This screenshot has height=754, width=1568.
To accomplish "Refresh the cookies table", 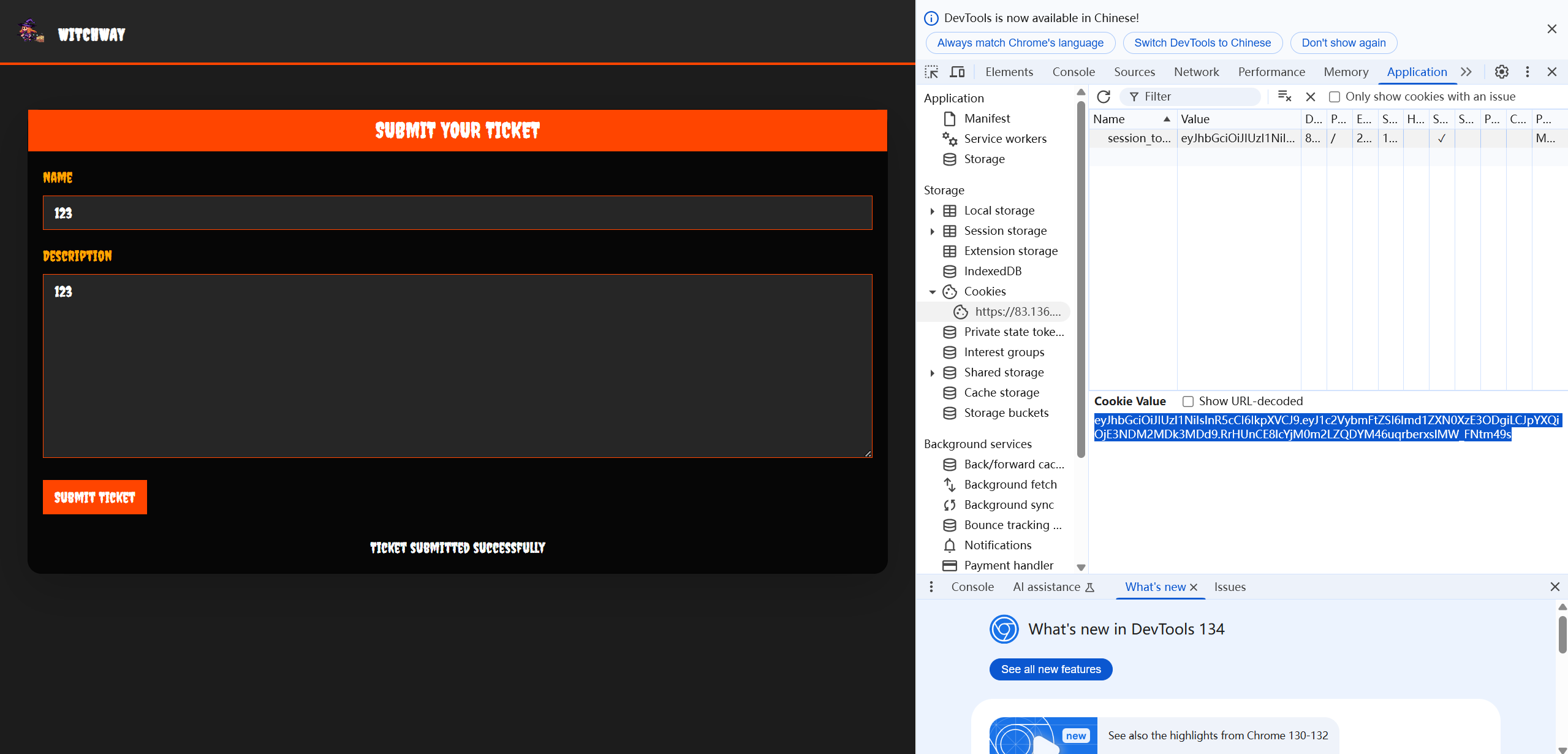I will tap(1104, 97).
